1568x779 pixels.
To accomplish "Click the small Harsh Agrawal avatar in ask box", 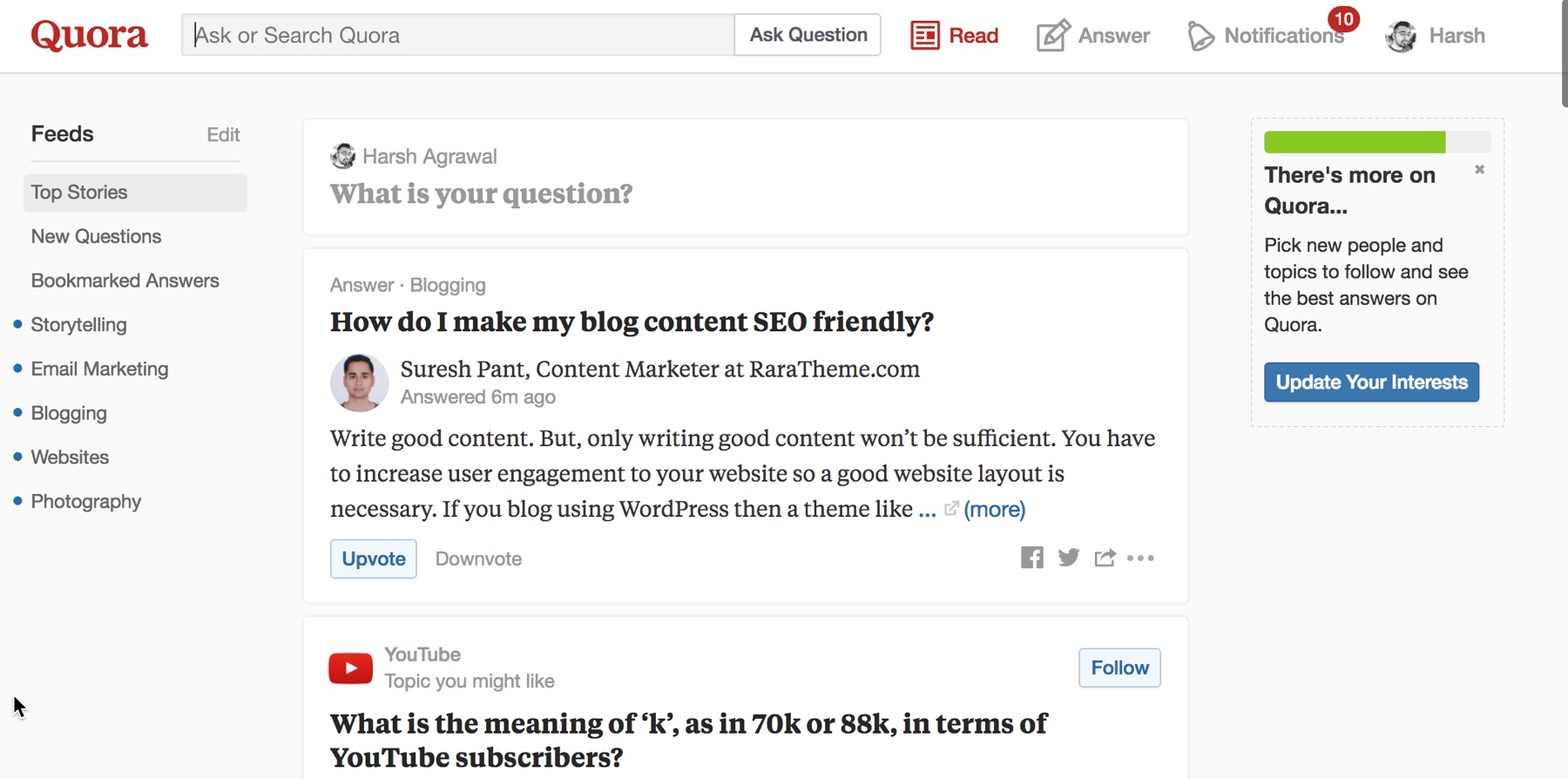I will pos(343,156).
